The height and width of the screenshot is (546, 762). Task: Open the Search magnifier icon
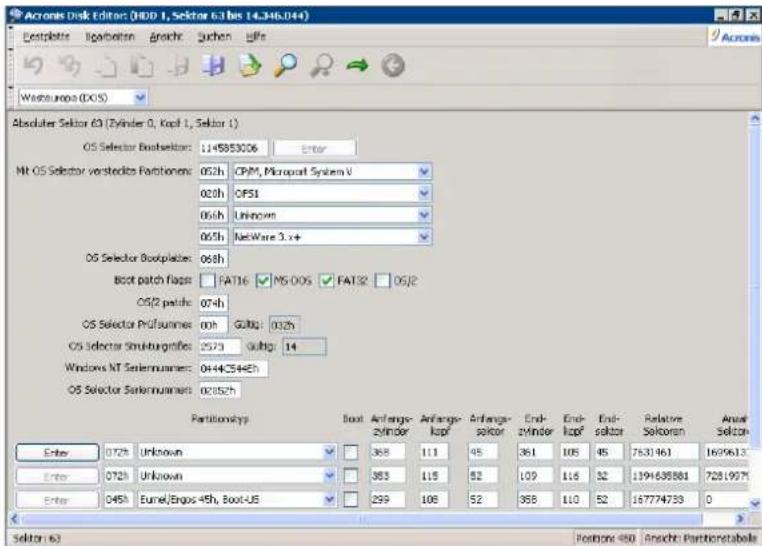coord(286,66)
